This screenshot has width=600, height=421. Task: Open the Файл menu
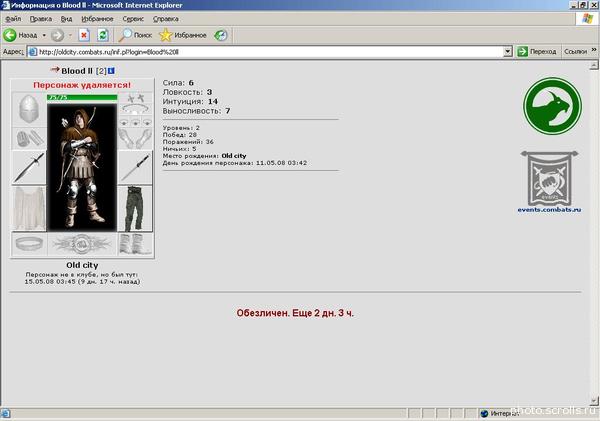[13, 19]
